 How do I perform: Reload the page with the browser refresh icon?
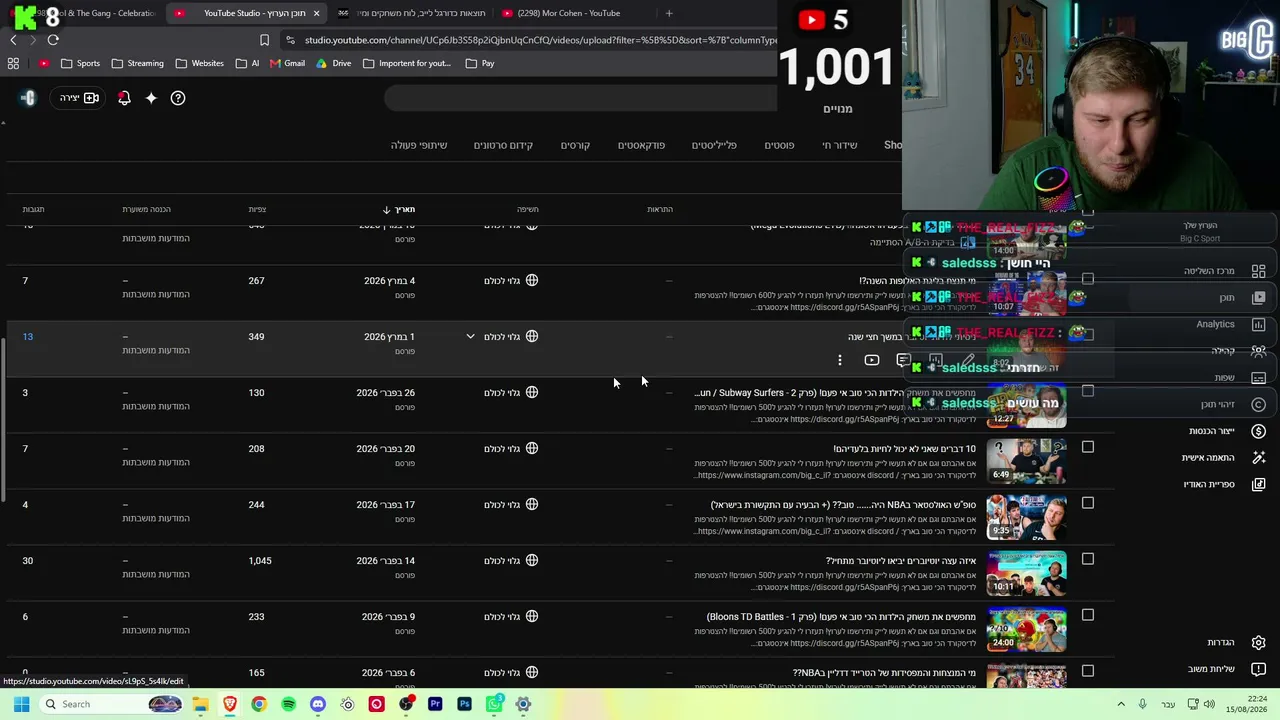pos(53,40)
